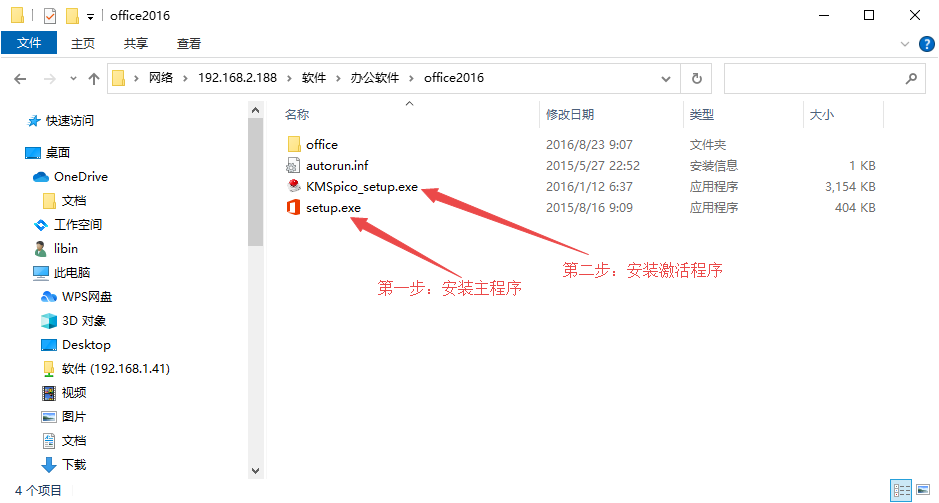939x503 pixels.
Task: Switch to details view layout
Action: 901,490
